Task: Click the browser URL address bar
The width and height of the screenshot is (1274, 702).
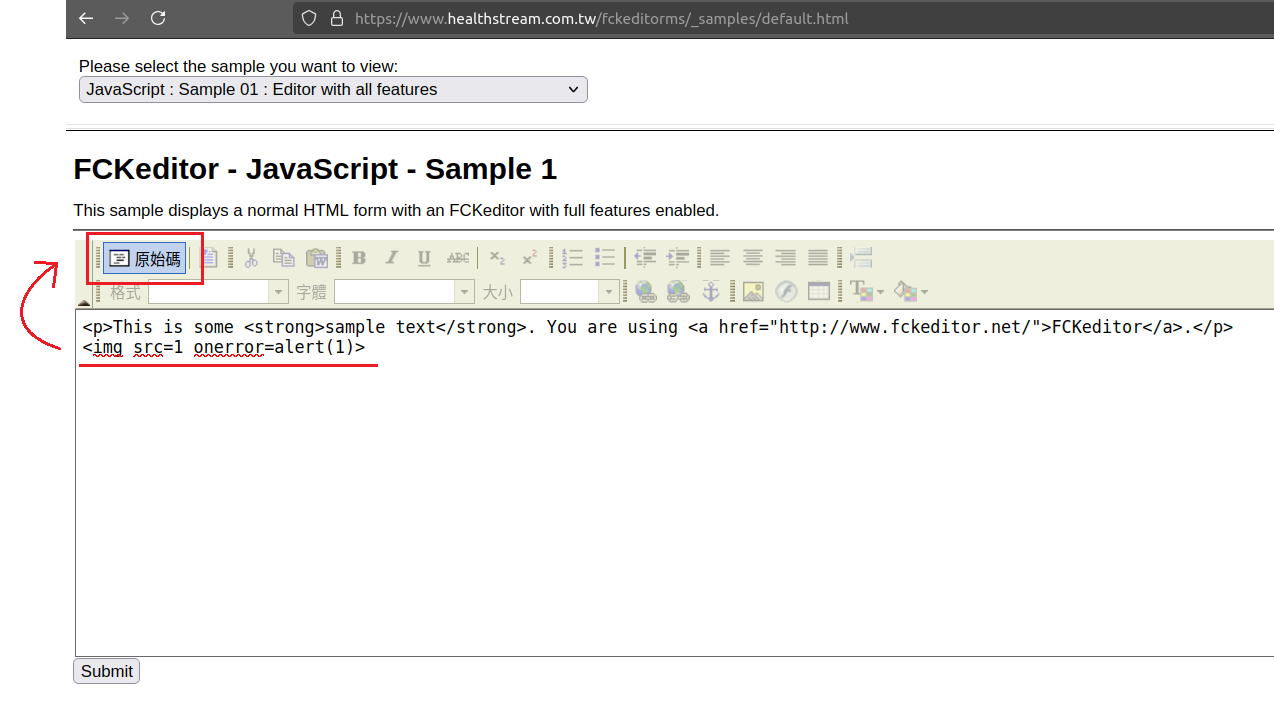Action: point(783,18)
